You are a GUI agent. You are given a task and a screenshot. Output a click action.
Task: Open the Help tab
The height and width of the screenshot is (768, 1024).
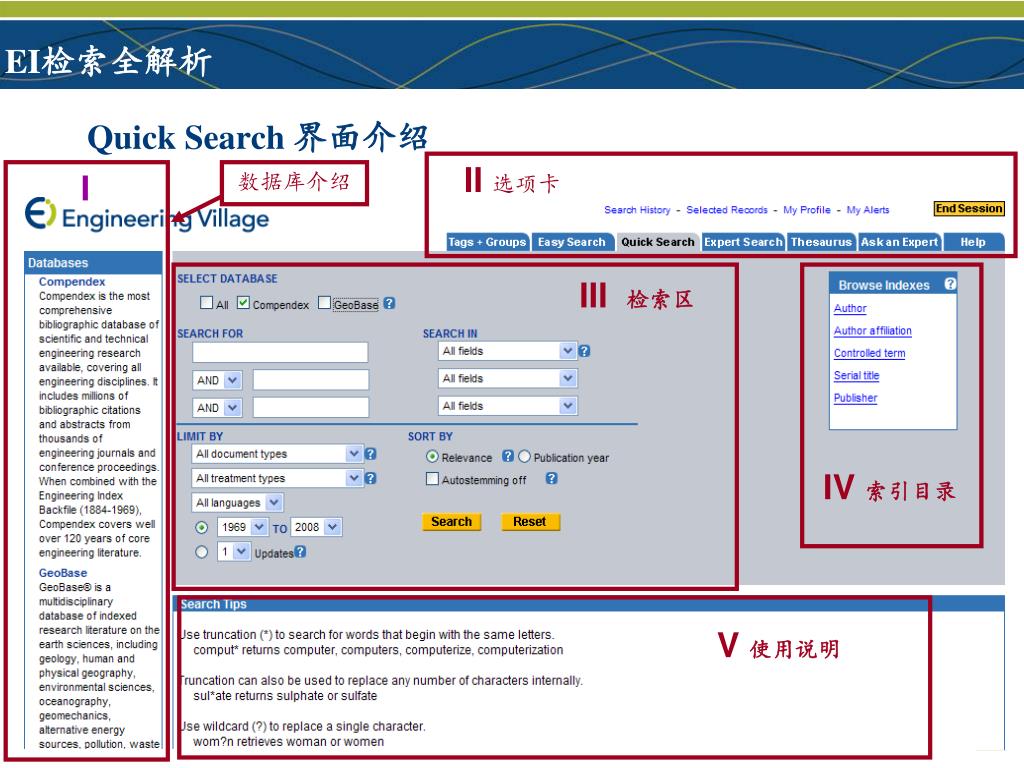pyautogui.click(x=973, y=242)
